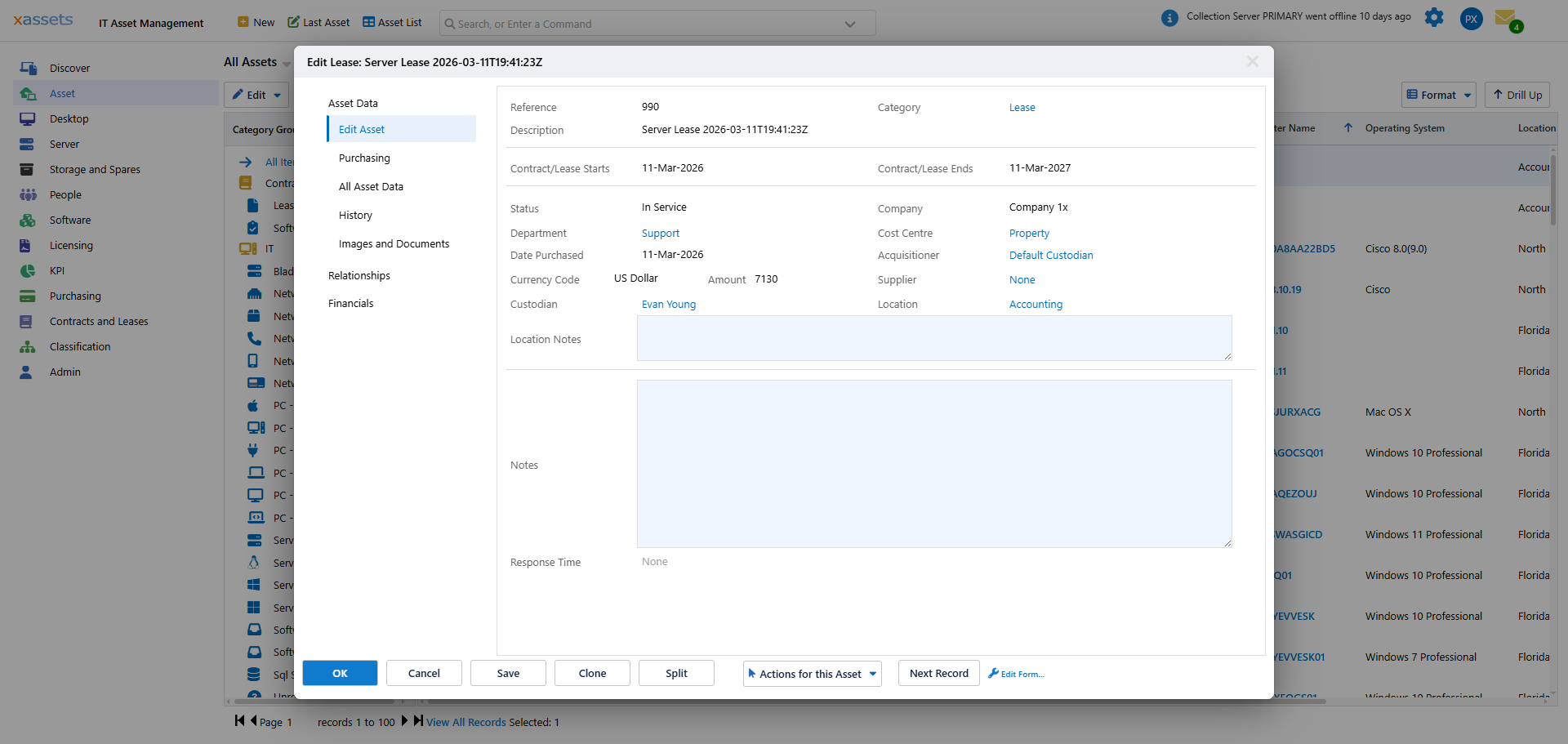Open the Software section

coord(69,220)
